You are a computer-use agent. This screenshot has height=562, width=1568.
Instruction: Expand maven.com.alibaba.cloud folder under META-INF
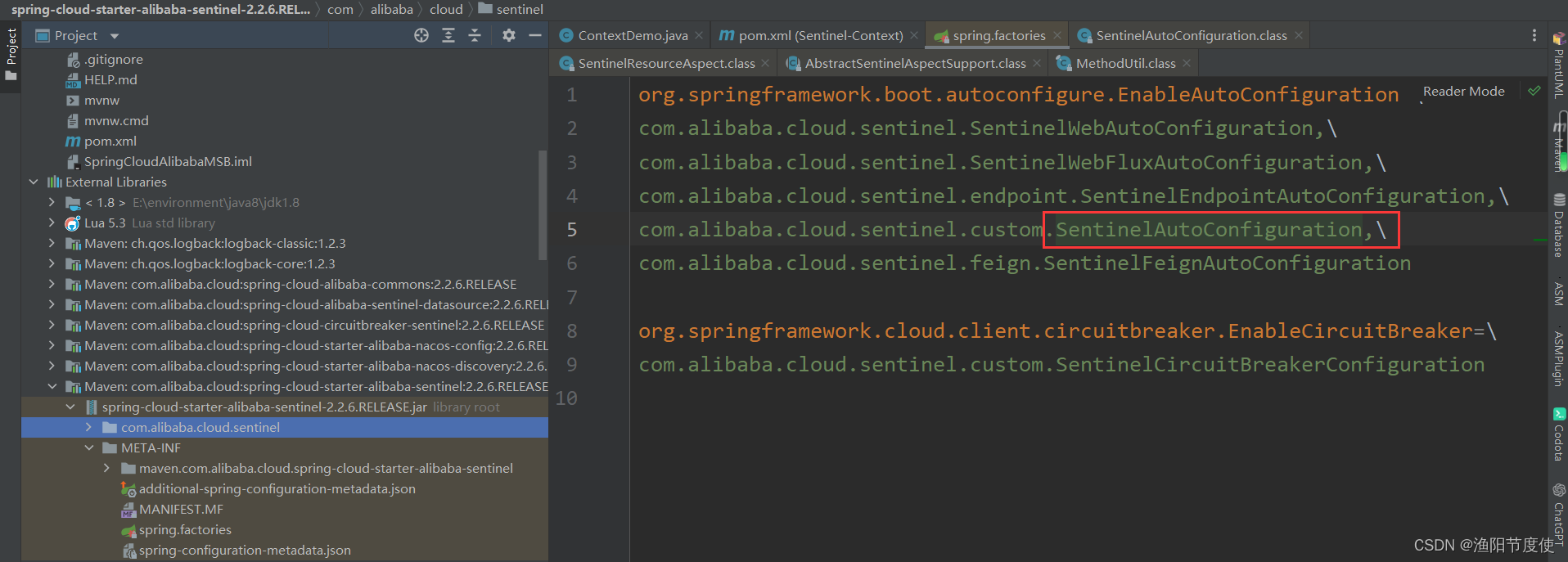click(x=106, y=468)
